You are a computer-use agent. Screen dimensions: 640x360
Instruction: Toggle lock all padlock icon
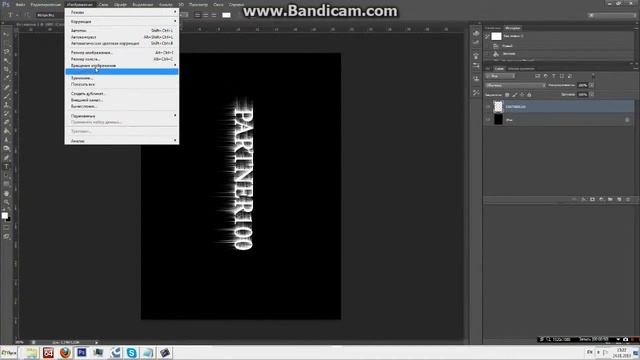529,95
